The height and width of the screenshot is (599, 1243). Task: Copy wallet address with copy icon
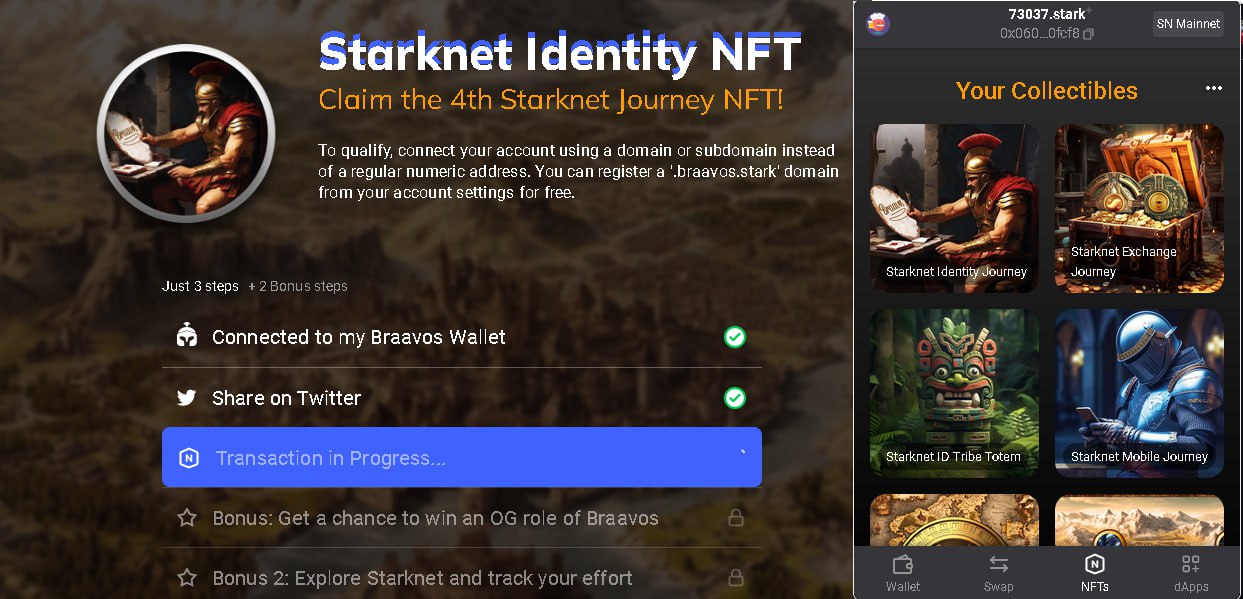click(1089, 34)
